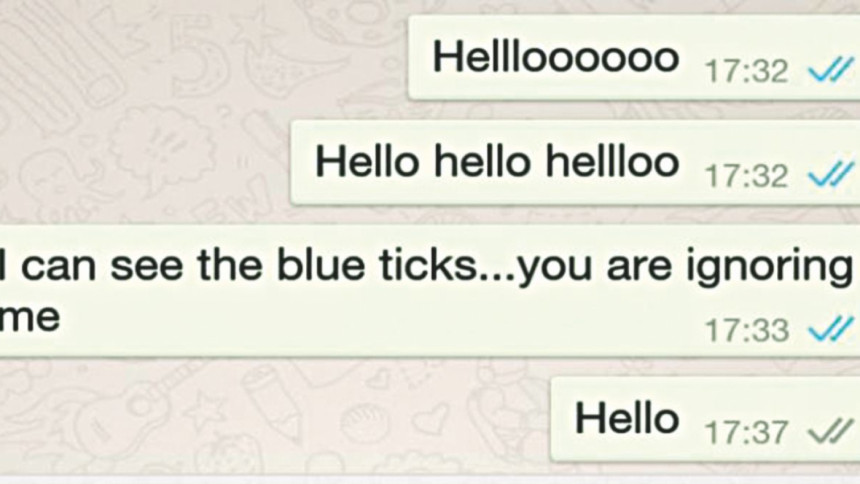The image size is (860, 484).
Task: Click grey unread ticks next to 17:37
Action: 831,431
